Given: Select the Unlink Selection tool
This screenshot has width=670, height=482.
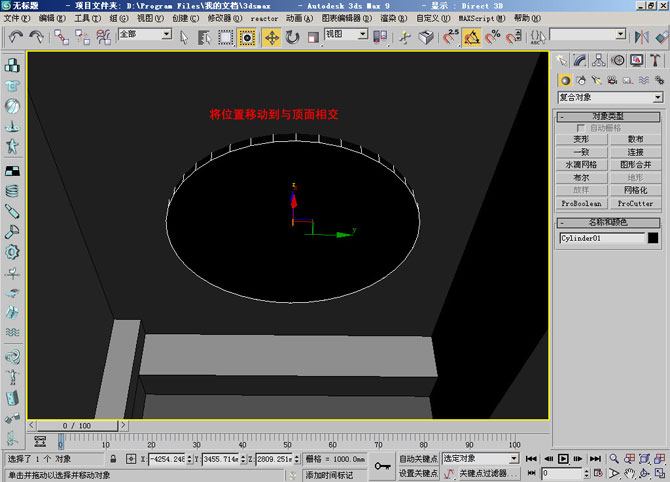Looking at the screenshot, I should click(82, 37).
